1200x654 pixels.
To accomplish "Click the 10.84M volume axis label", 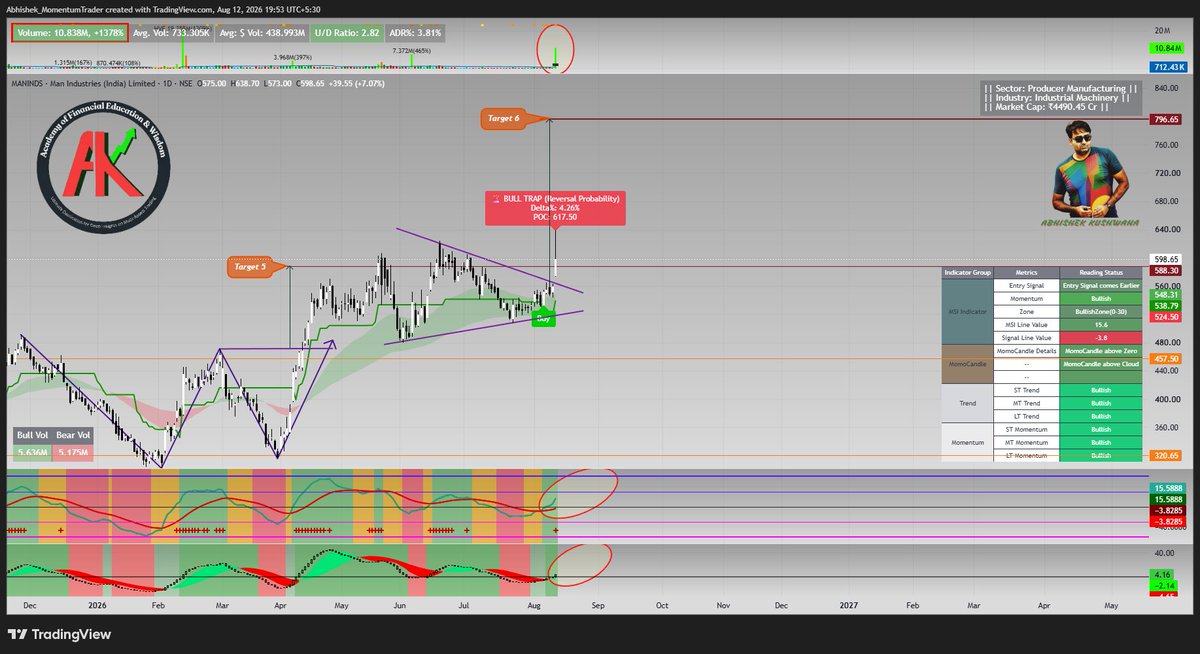I will [1166, 49].
